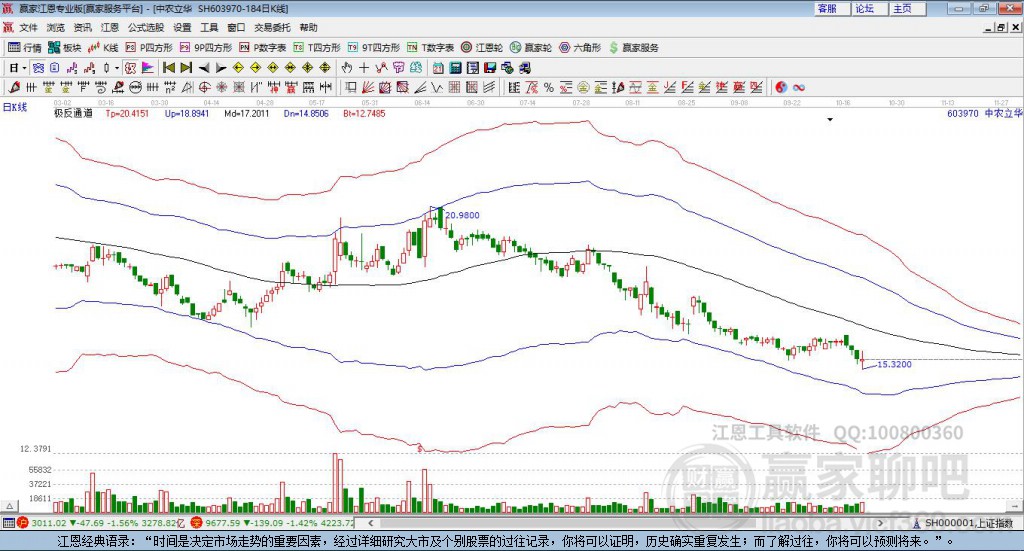Click the red save disk icon
The height and width of the screenshot is (551, 1024).
[x=490, y=68]
